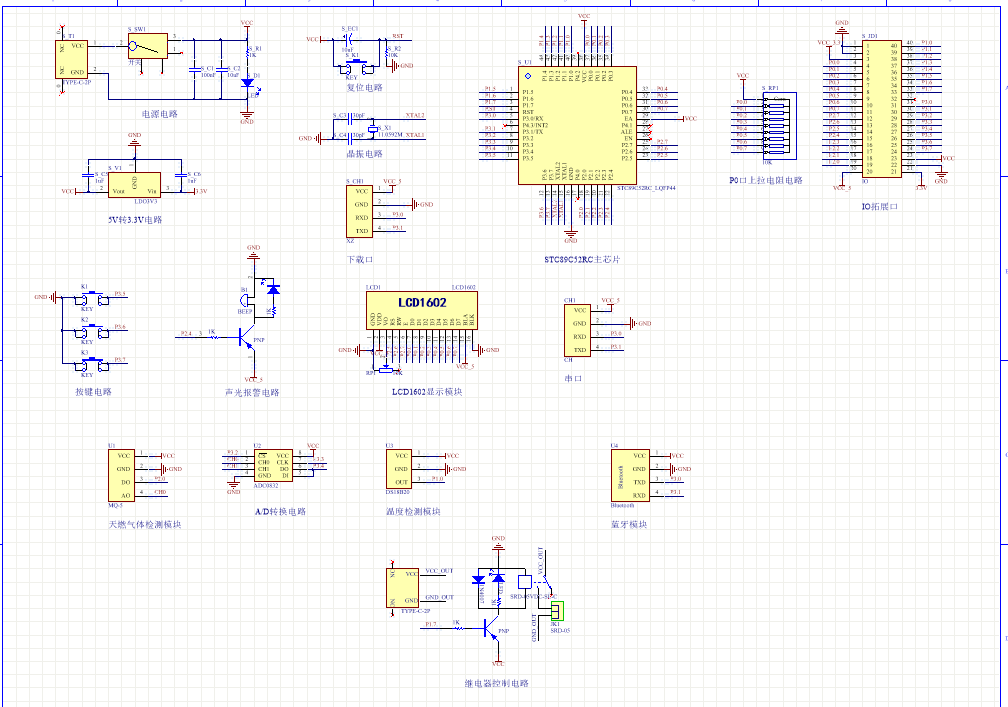Select the S_CH1 download header block
This screenshot has height=707, width=1008.
point(359,211)
